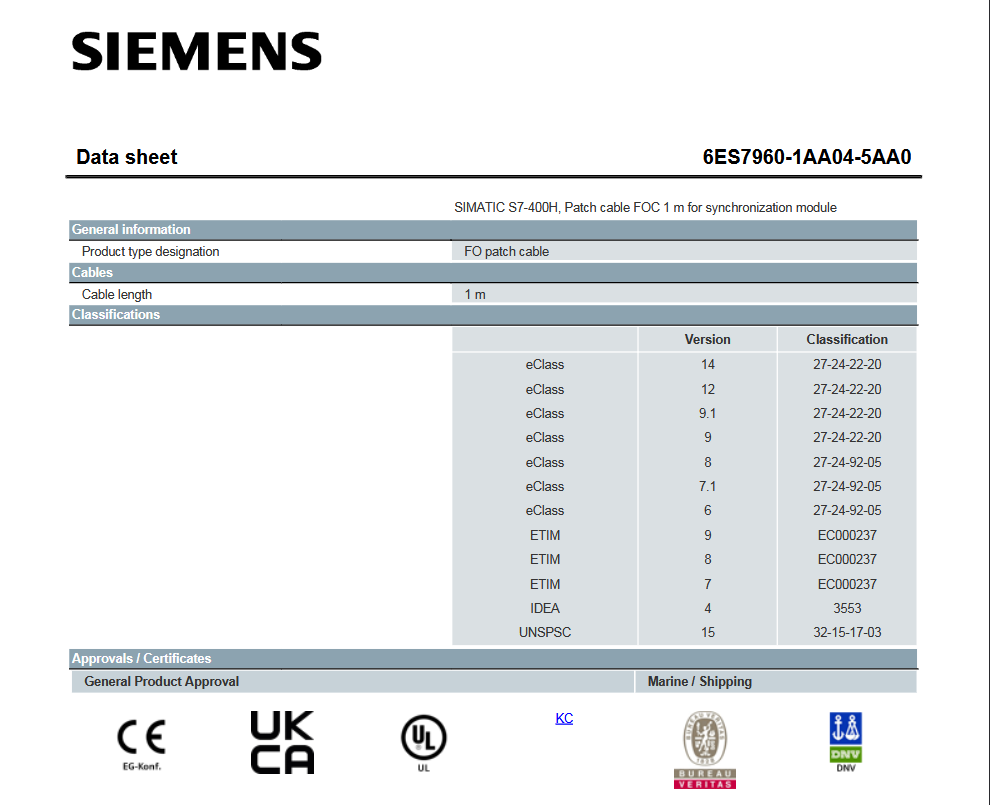Click the 'Marine / Shipping' subheading
Viewport: 990px width, 805px height.
pyautogui.click(x=700, y=682)
